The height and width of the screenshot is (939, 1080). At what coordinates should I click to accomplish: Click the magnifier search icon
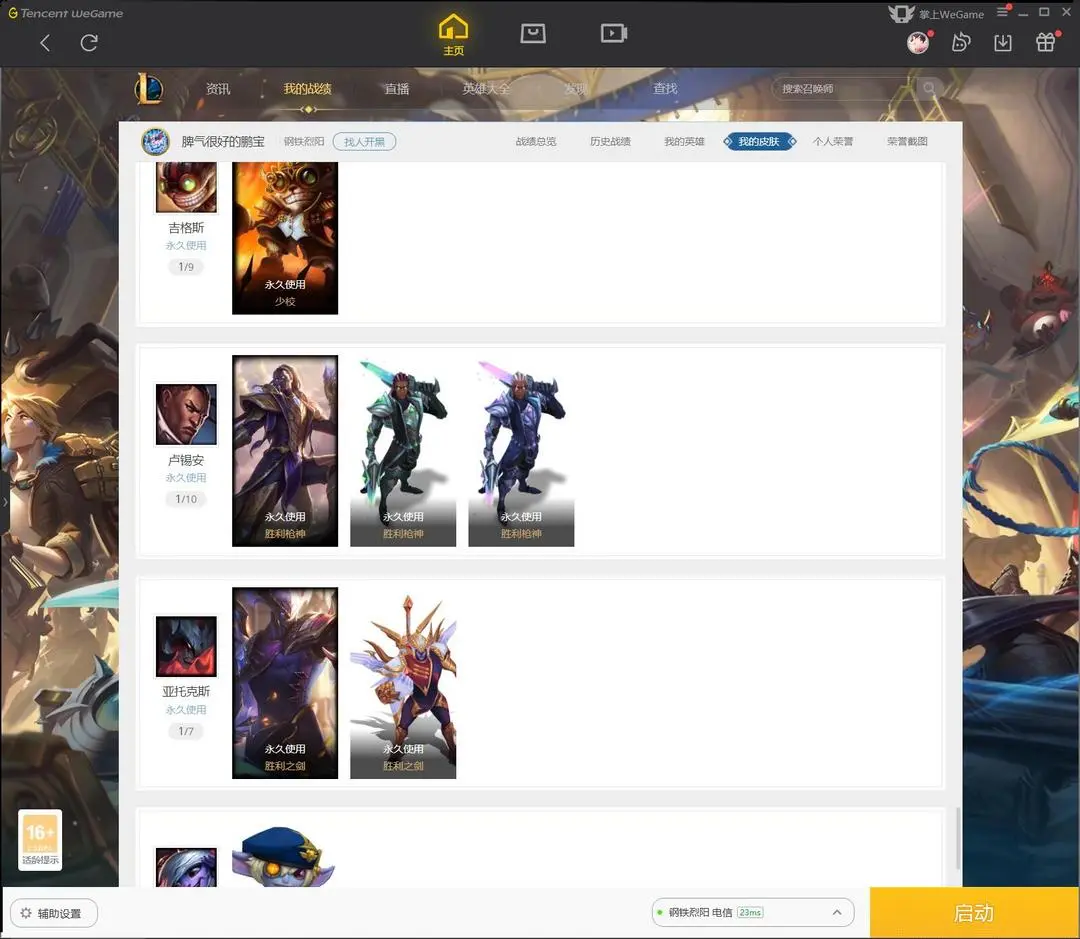[929, 88]
